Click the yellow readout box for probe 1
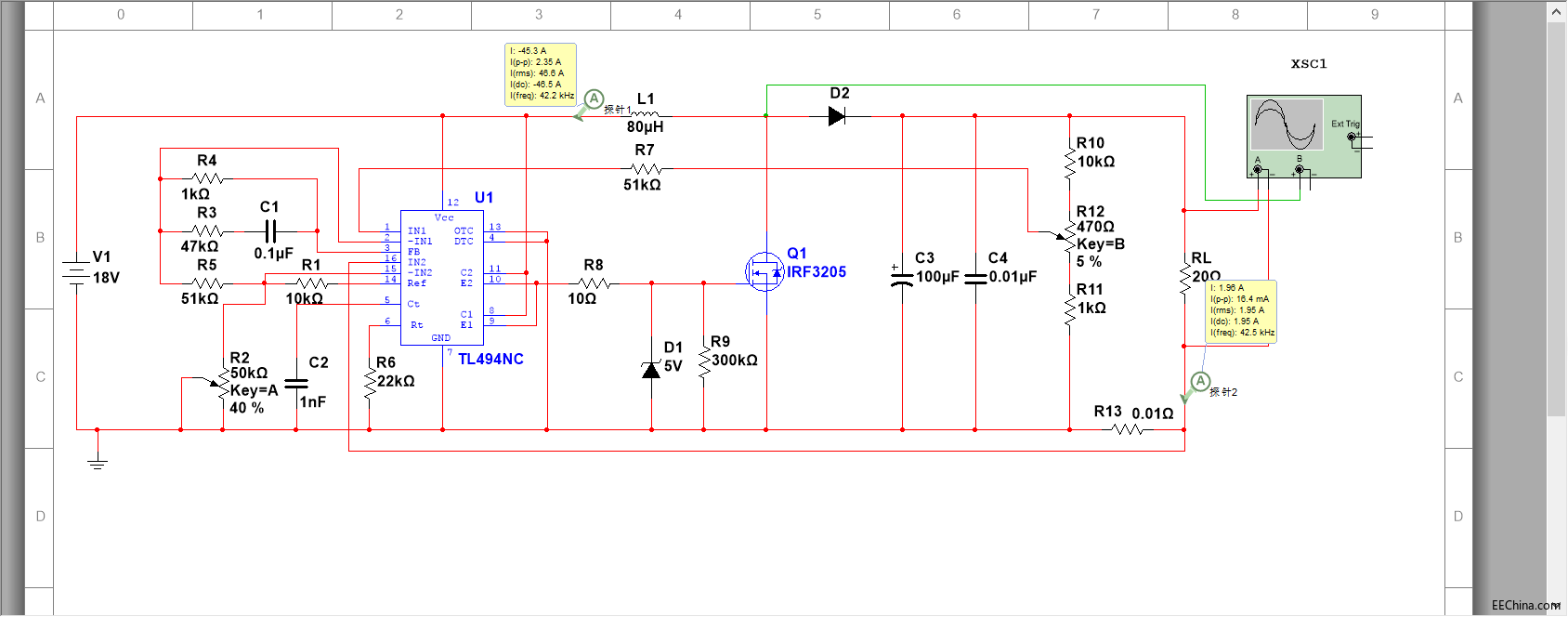 541,74
